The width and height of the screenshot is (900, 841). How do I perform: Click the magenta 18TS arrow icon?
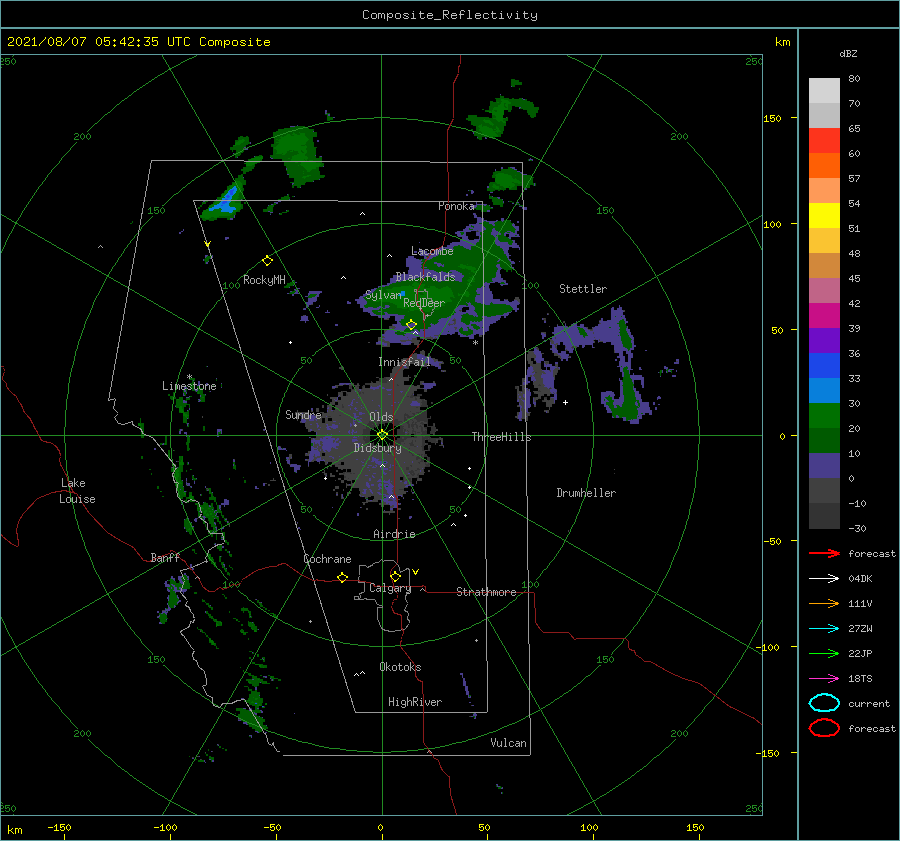pos(824,679)
